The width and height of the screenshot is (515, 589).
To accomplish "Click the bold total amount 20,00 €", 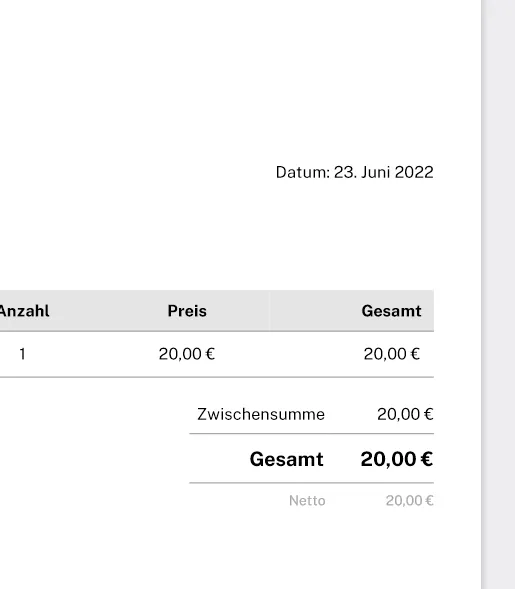I will pos(397,459).
